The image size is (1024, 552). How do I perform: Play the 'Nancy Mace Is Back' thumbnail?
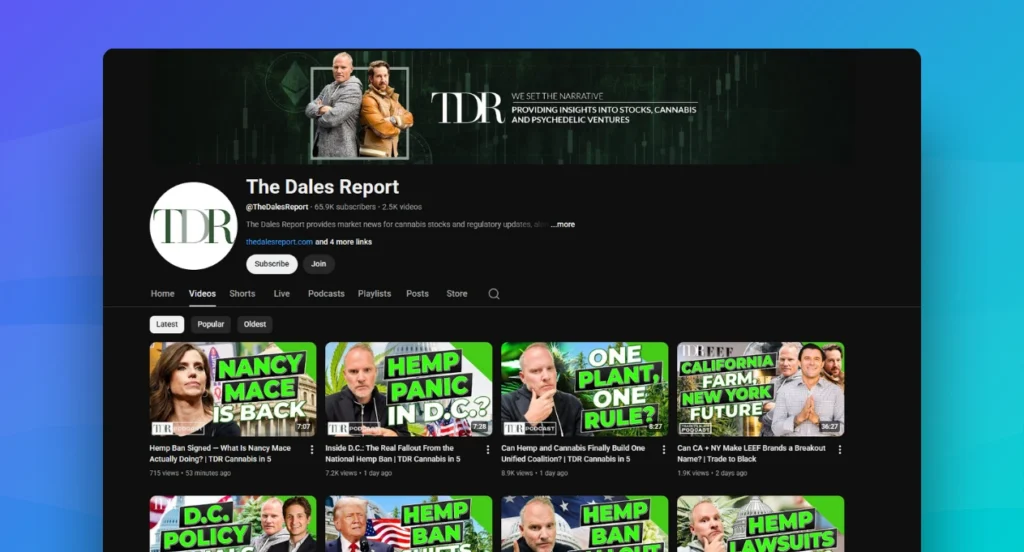tap(232, 389)
